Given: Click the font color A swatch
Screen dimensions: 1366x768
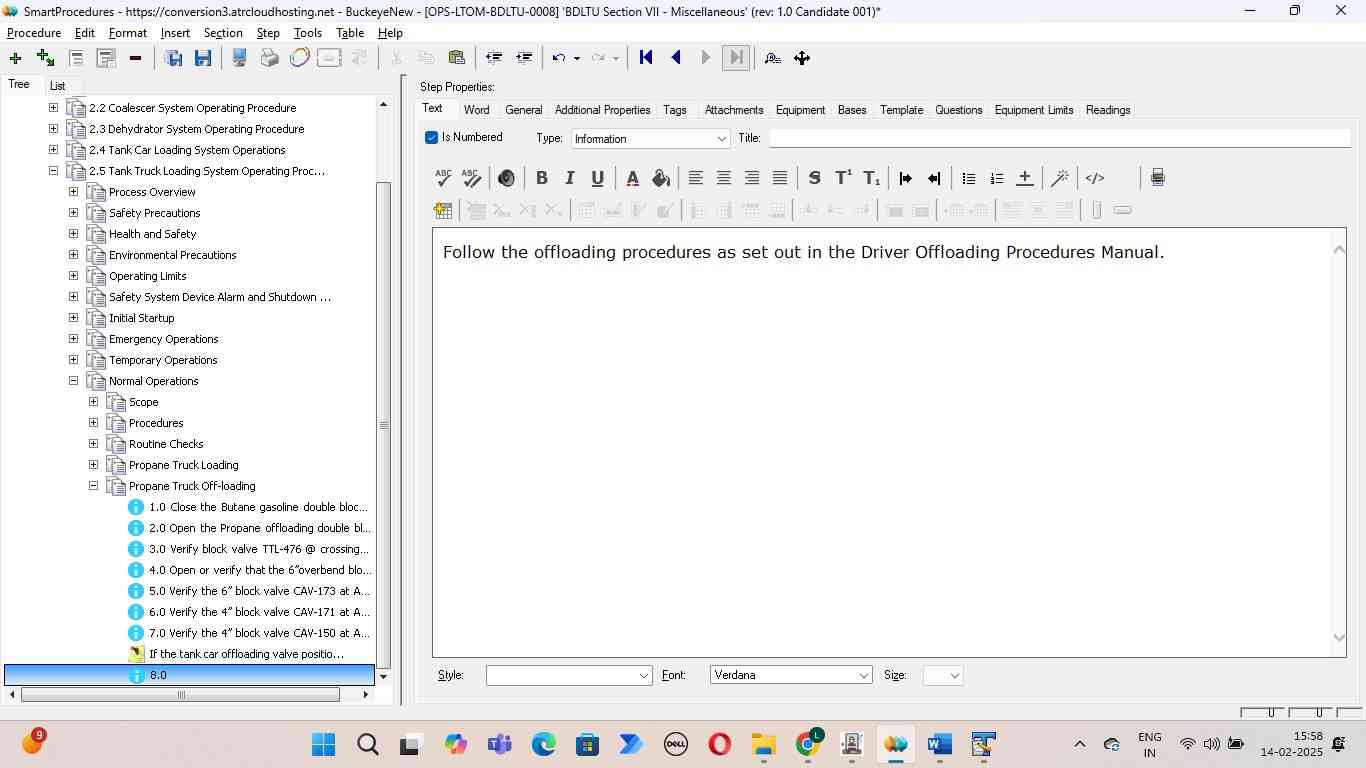Looking at the screenshot, I should pyautogui.click(x=632, y=178).
